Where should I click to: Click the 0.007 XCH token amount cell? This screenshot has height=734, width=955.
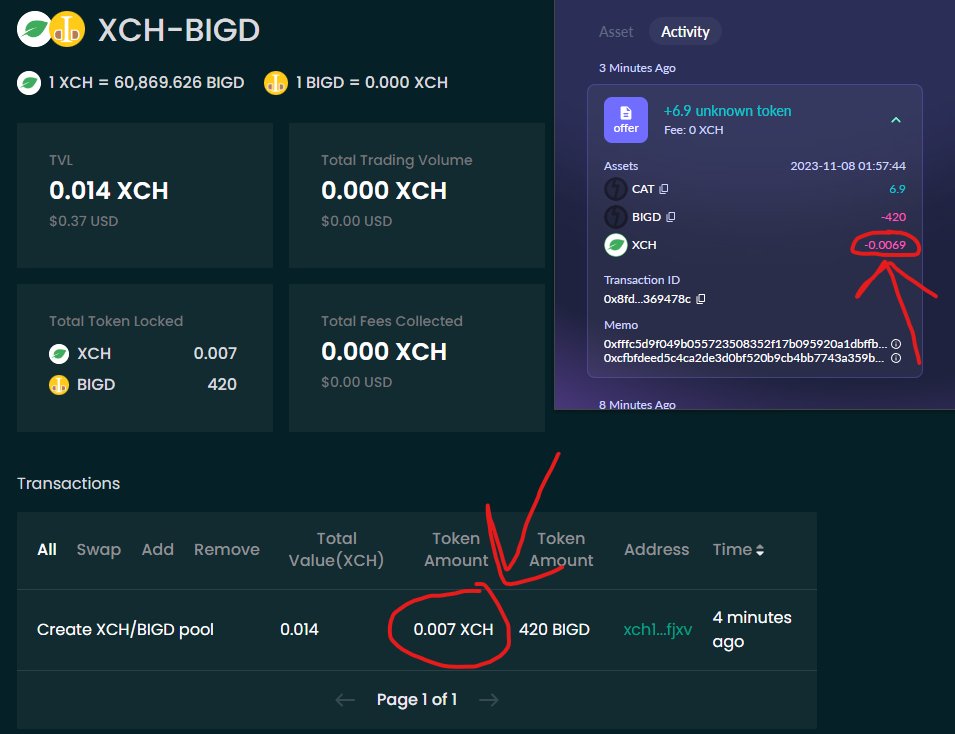pos(453,629)
